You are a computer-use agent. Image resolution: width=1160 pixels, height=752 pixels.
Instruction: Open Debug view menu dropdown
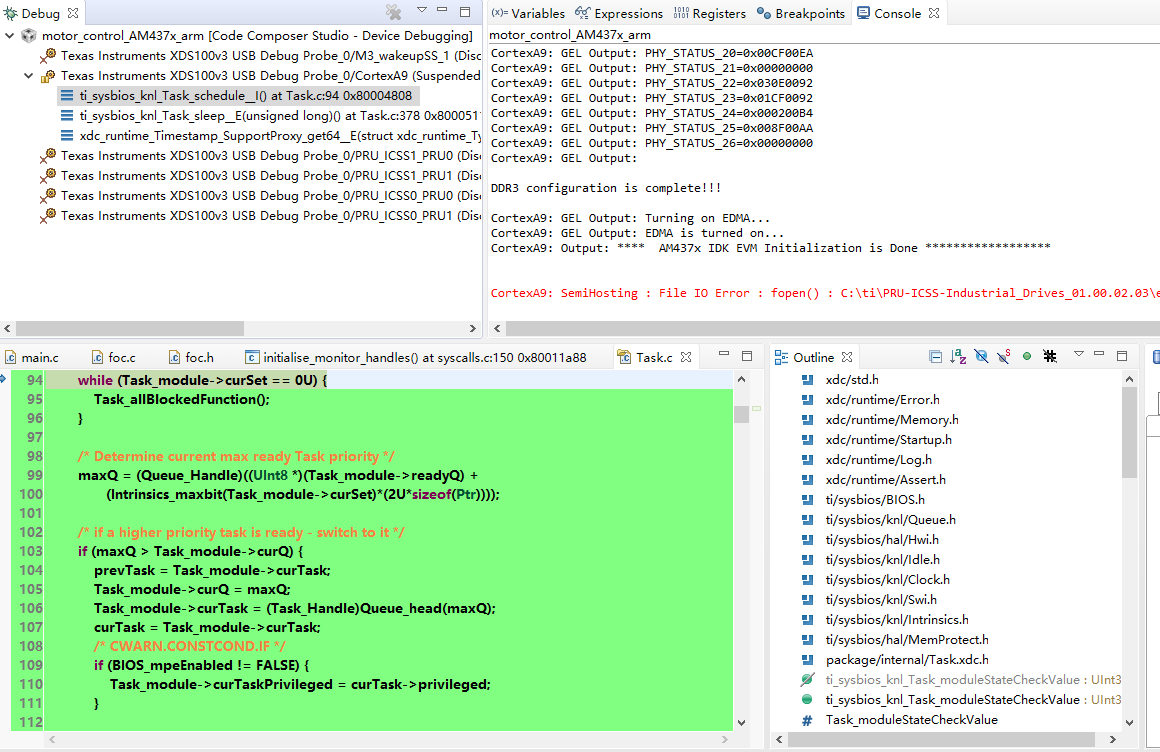422,10
